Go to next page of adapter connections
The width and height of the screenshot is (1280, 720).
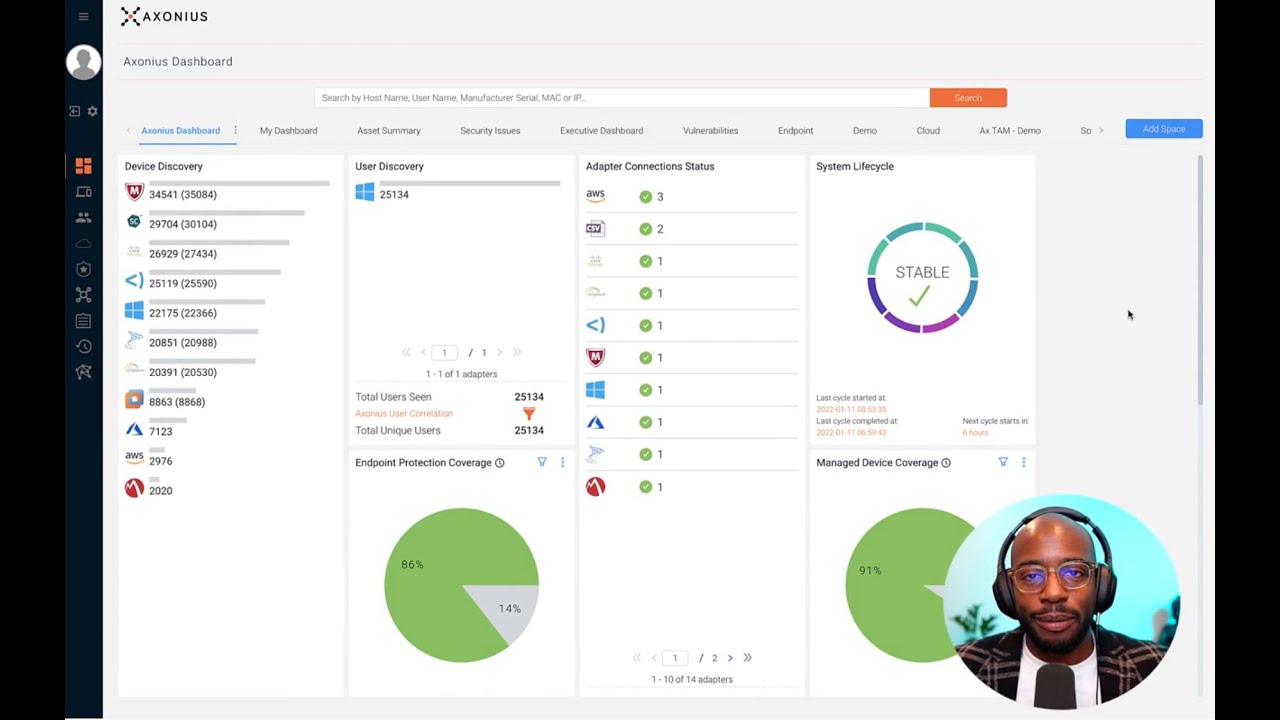tap(730, 658)
